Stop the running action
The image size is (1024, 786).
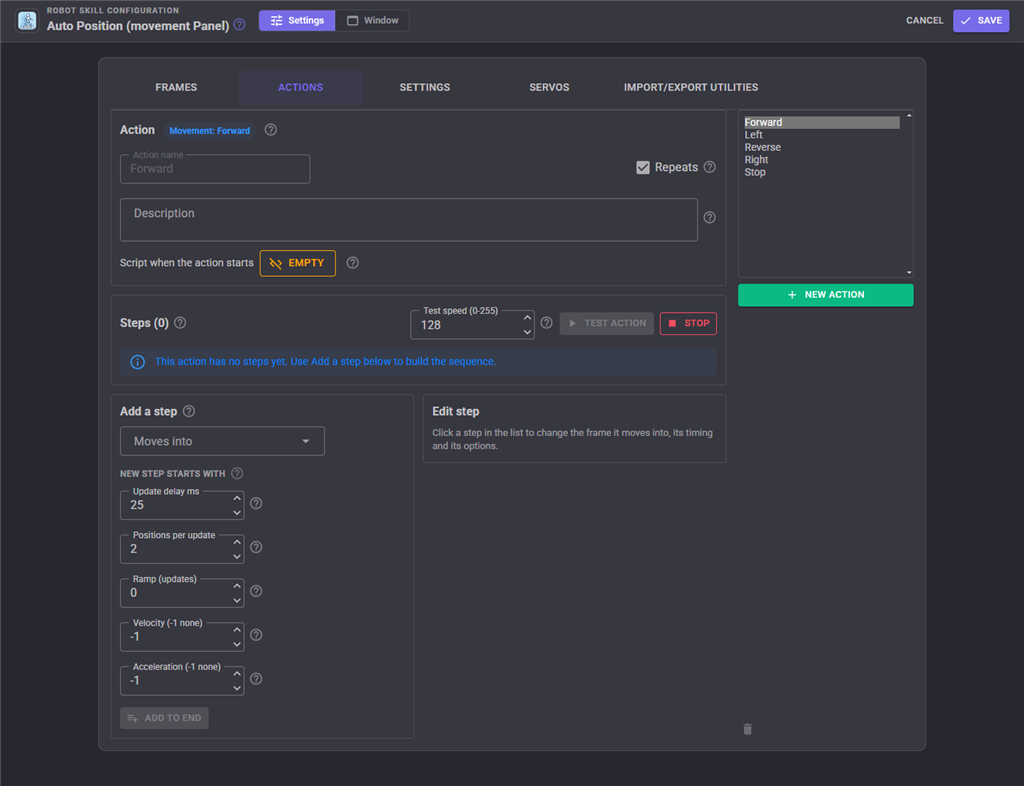[688, 323]
